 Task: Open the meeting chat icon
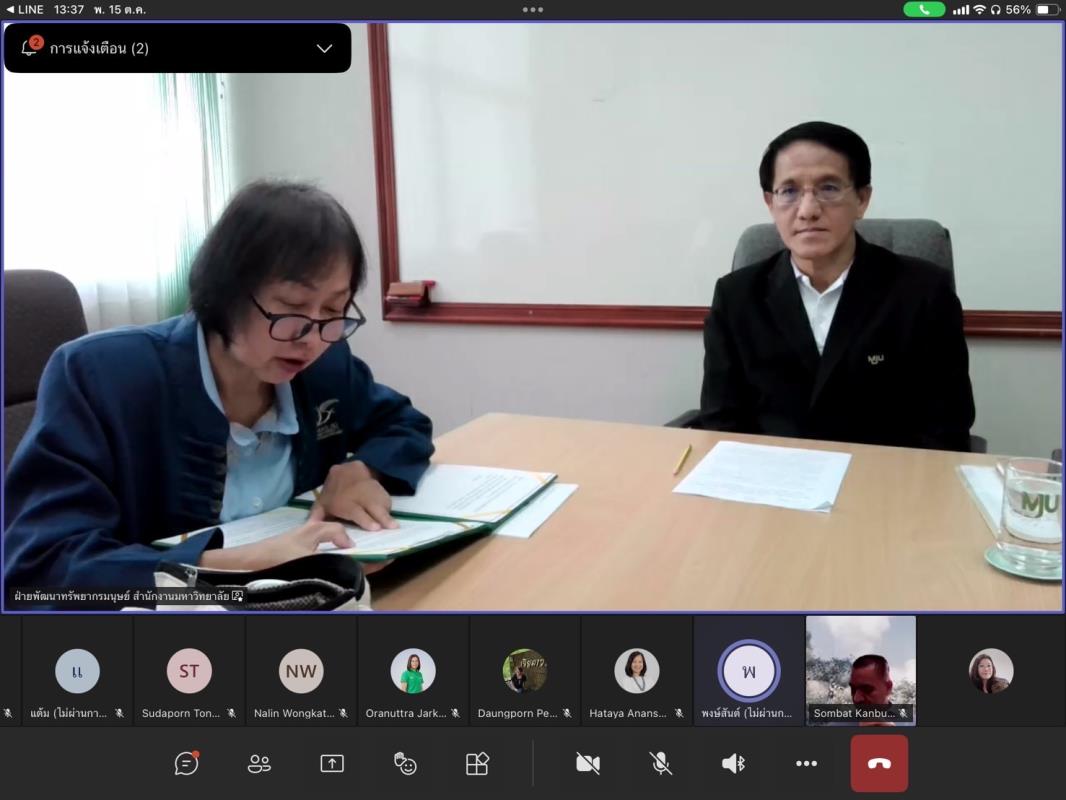click(186, 763)
